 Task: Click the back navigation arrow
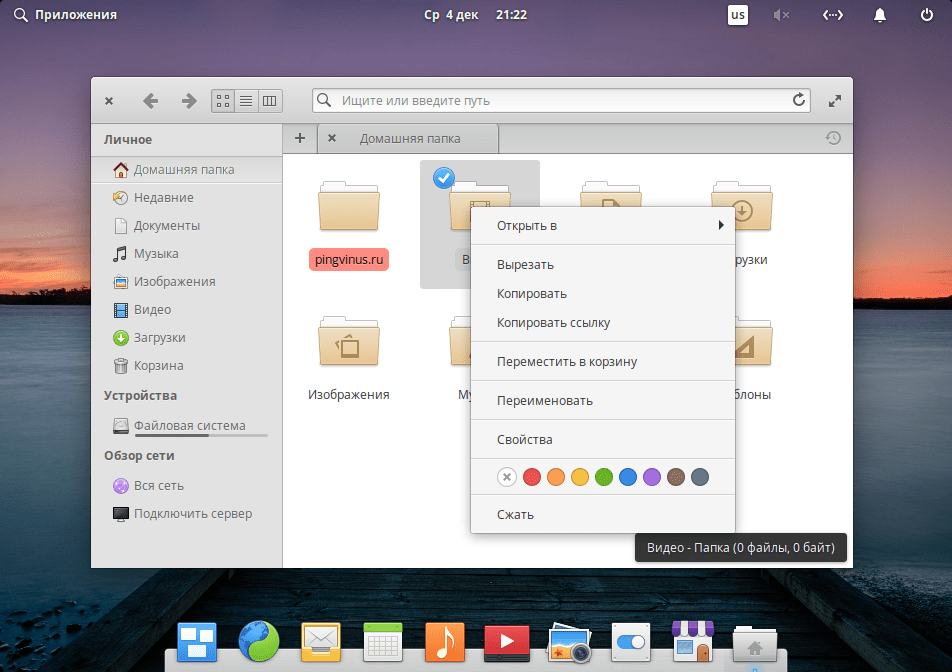coord(151,101)
